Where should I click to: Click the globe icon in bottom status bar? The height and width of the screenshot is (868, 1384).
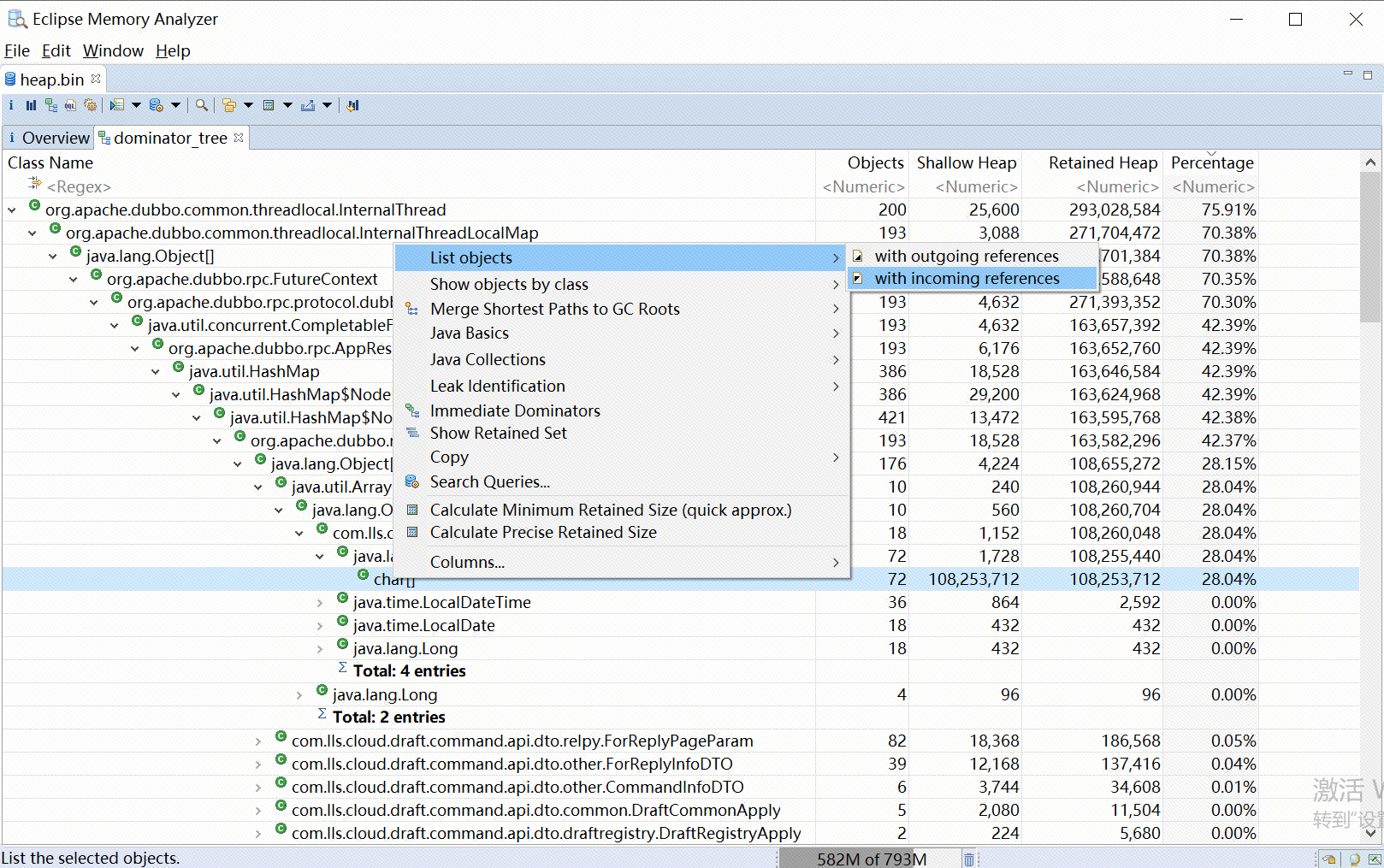pos(1354,859)
